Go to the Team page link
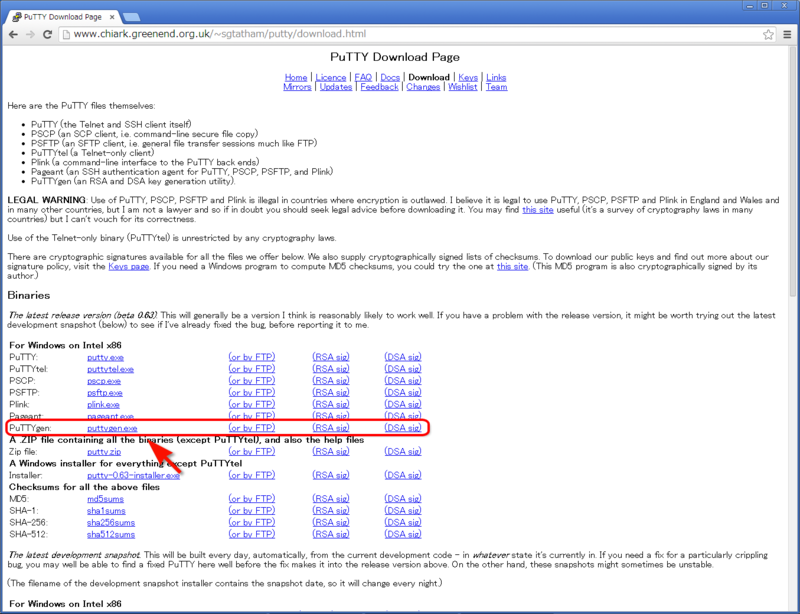The height and width of the screenshot is (614, 800). (496, 87)
